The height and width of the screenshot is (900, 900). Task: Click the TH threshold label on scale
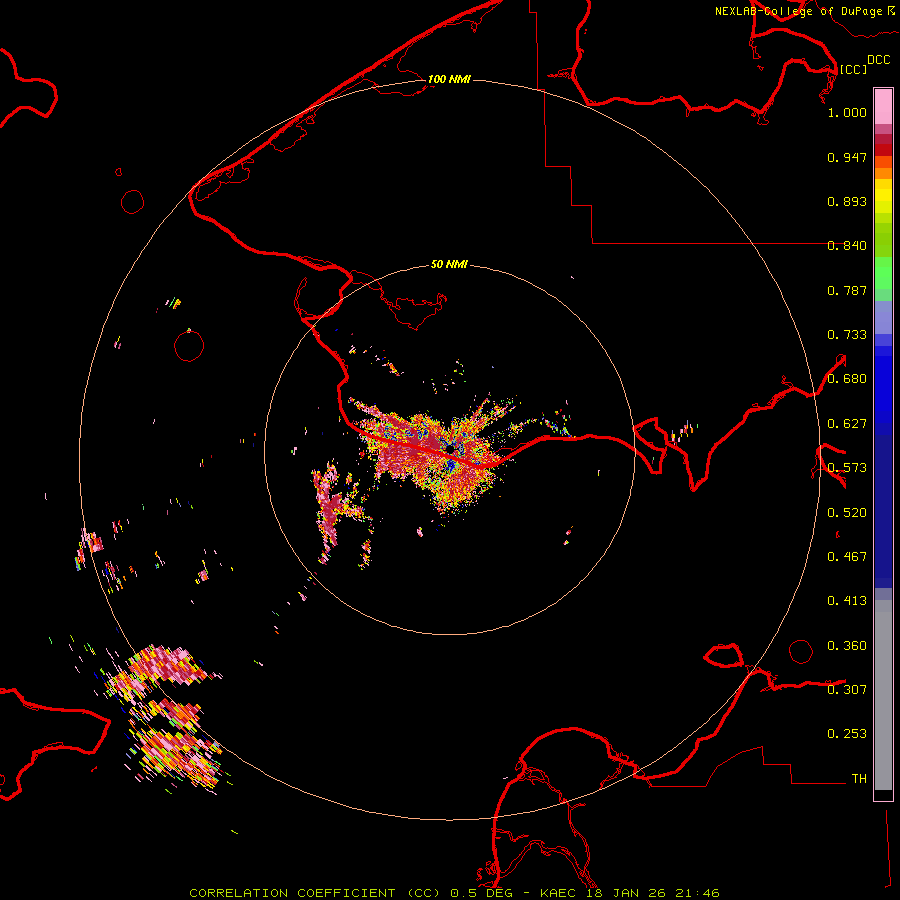(x=858, y=778)
